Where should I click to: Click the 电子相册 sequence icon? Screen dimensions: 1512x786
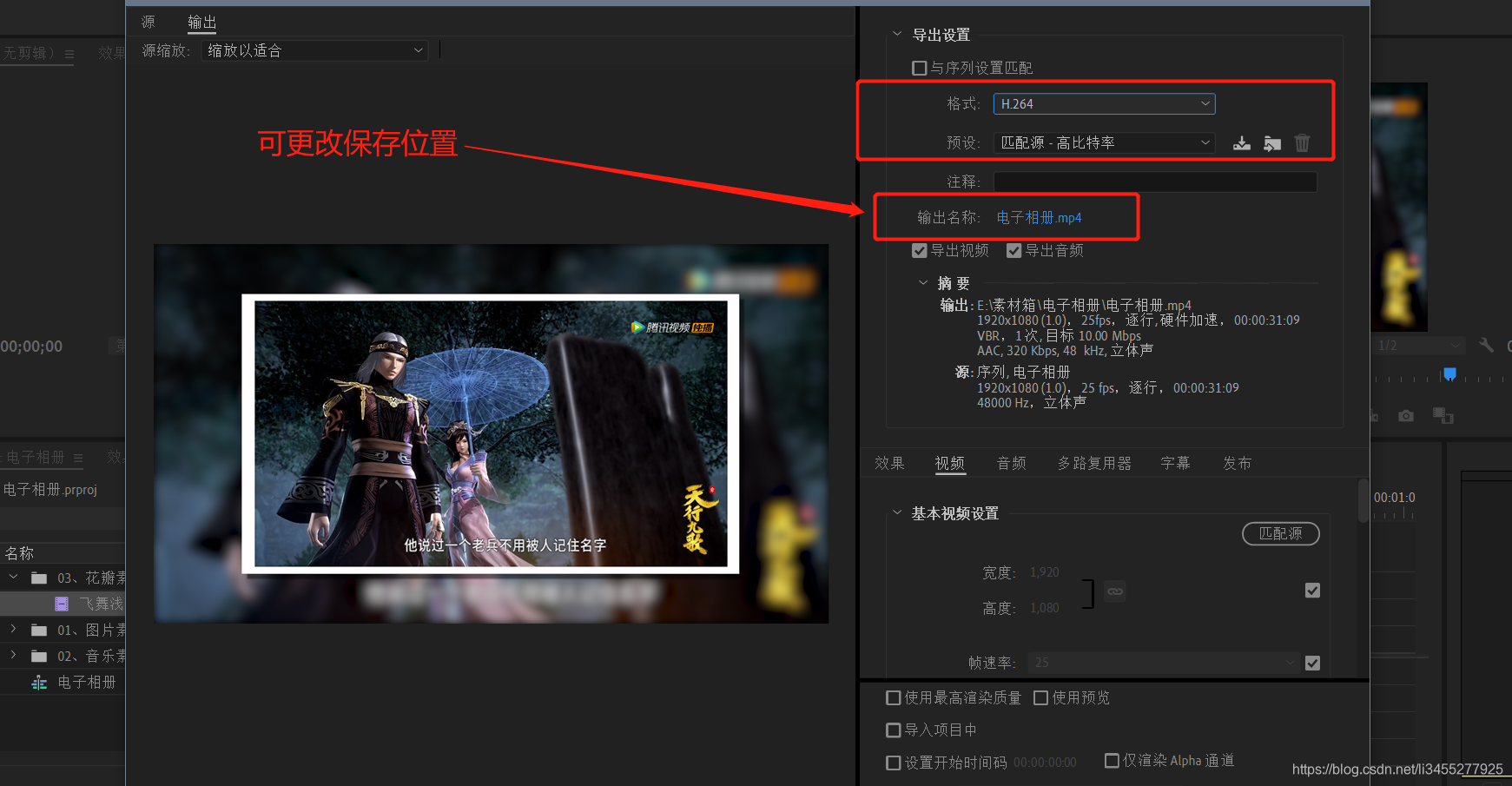click(39, 683)
